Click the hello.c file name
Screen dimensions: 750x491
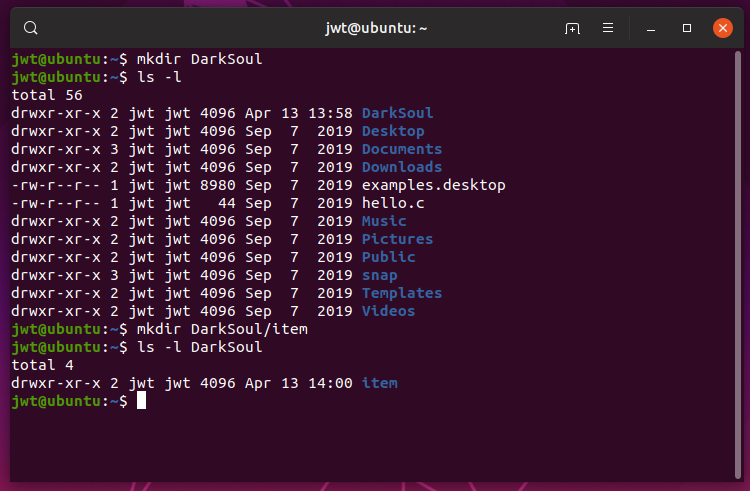click(x=393, y=203)
